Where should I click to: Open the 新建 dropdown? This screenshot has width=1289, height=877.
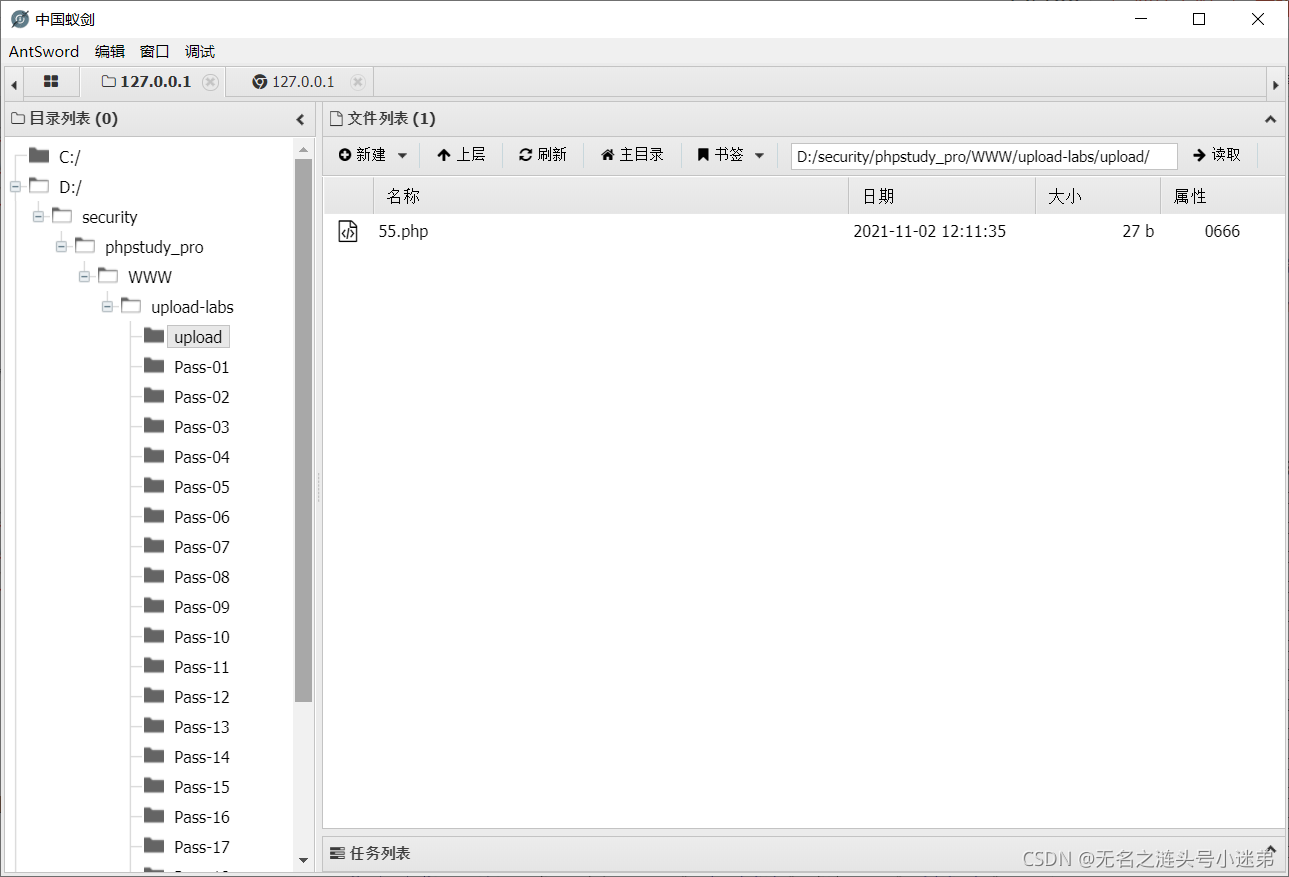coord(373,155)
